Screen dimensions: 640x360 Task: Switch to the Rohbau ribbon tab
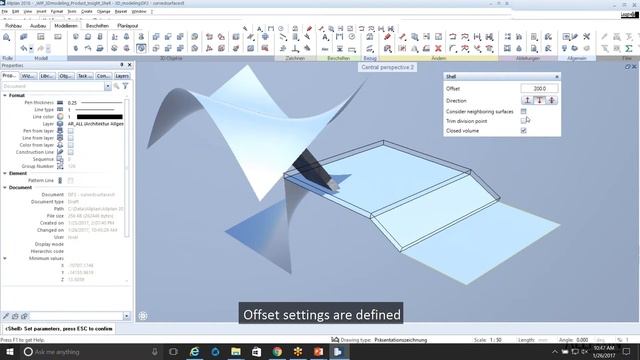tap(13, 26)
